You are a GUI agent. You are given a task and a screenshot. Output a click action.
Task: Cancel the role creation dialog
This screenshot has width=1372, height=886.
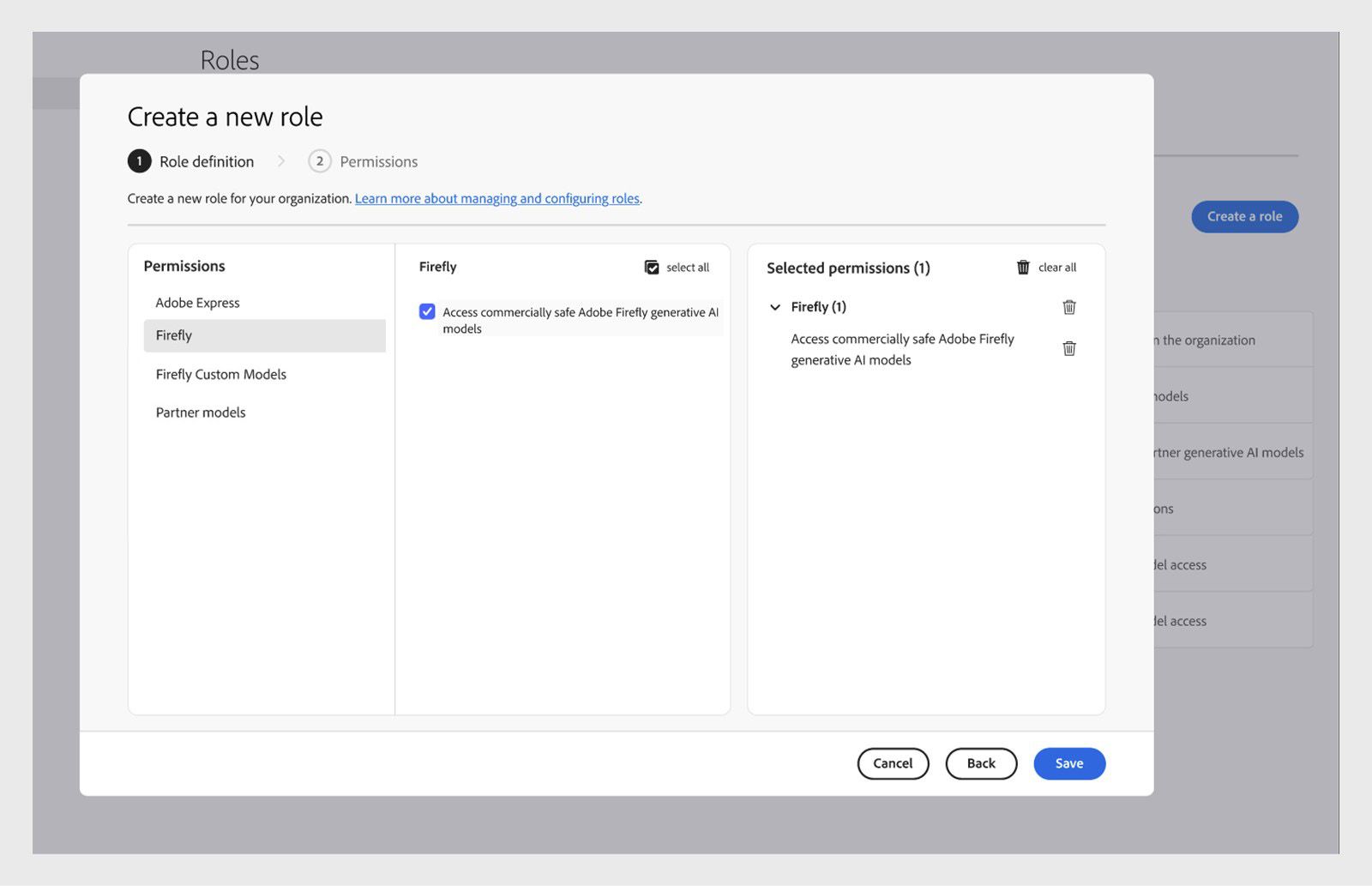893,762
